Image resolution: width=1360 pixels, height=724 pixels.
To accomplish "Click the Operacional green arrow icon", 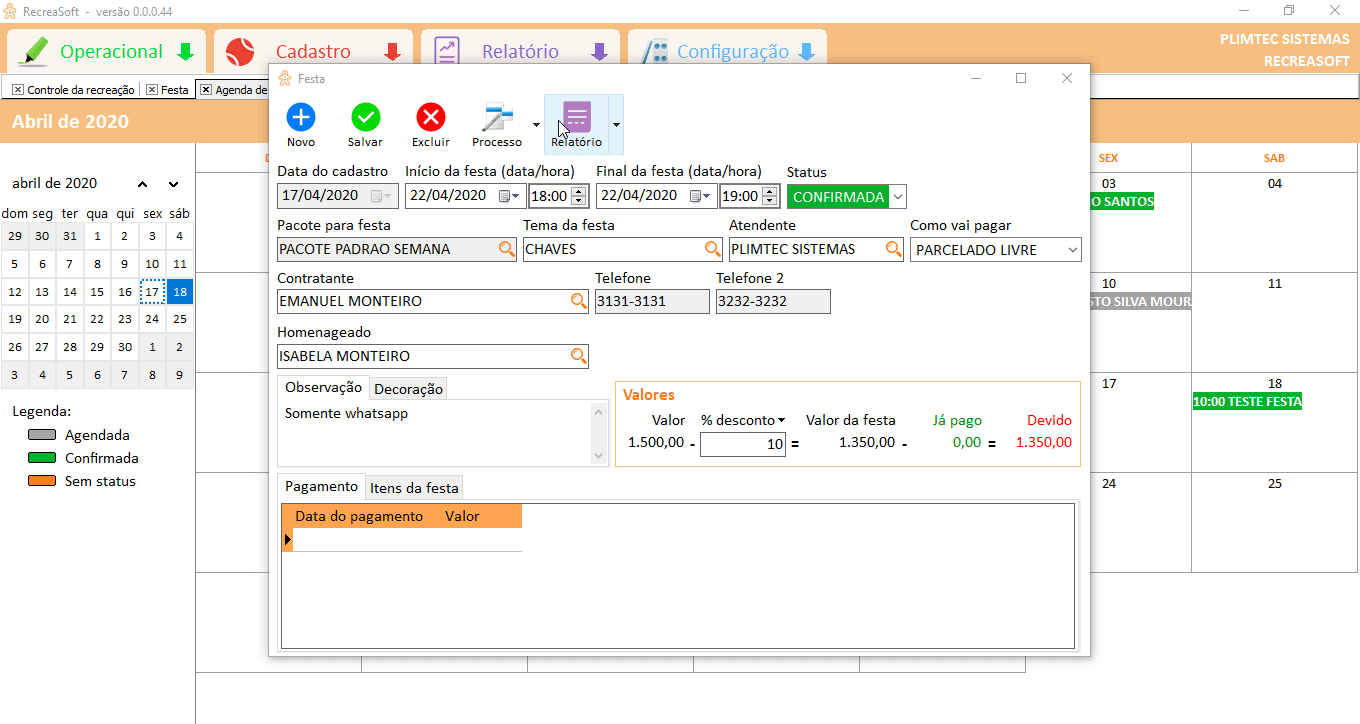I will [185, 52].
